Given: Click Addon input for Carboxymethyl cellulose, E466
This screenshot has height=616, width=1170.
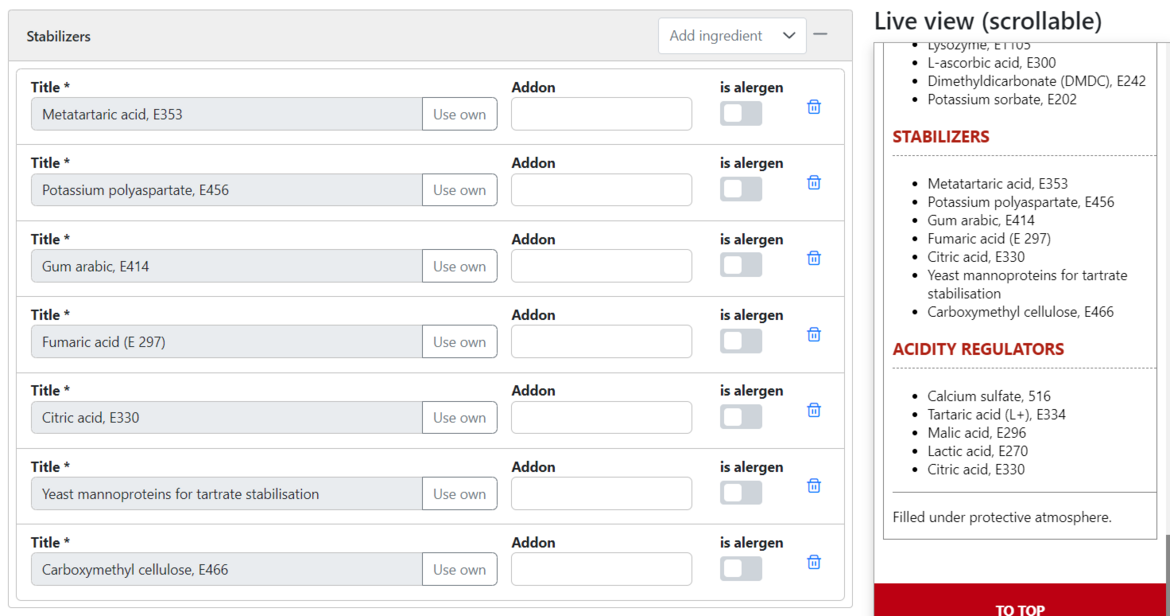Looking at the screenshot, I should 601,569.
